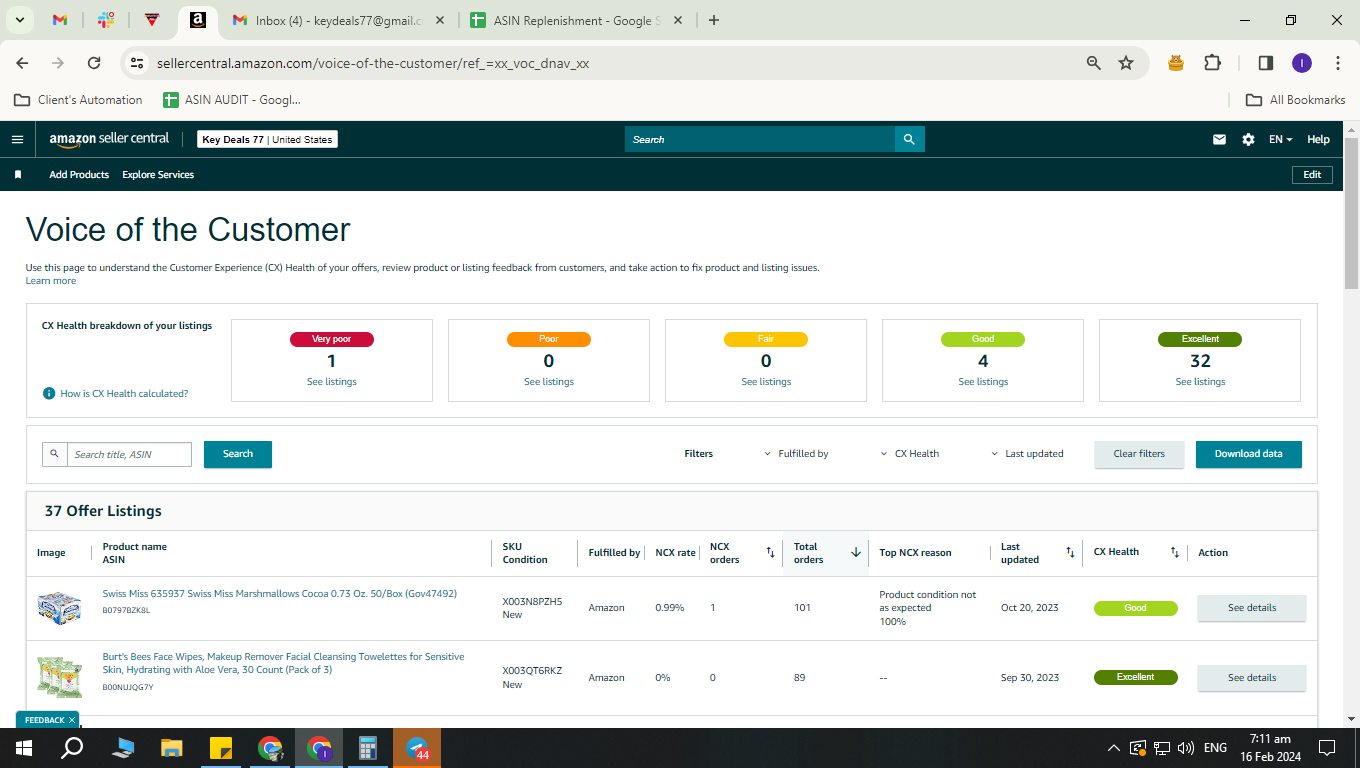See listings under Fair
1360x768 pixels.
pyautogui.click(x=766, y=382)
